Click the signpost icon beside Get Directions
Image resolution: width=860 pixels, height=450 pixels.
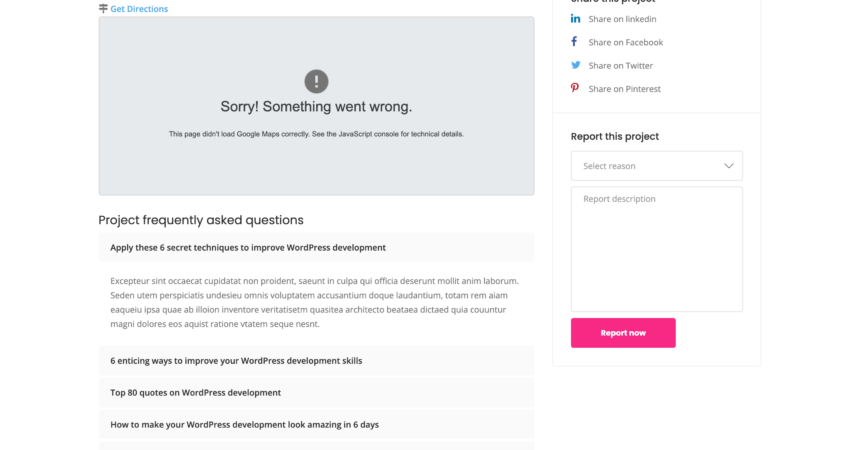tap(103, 9)
